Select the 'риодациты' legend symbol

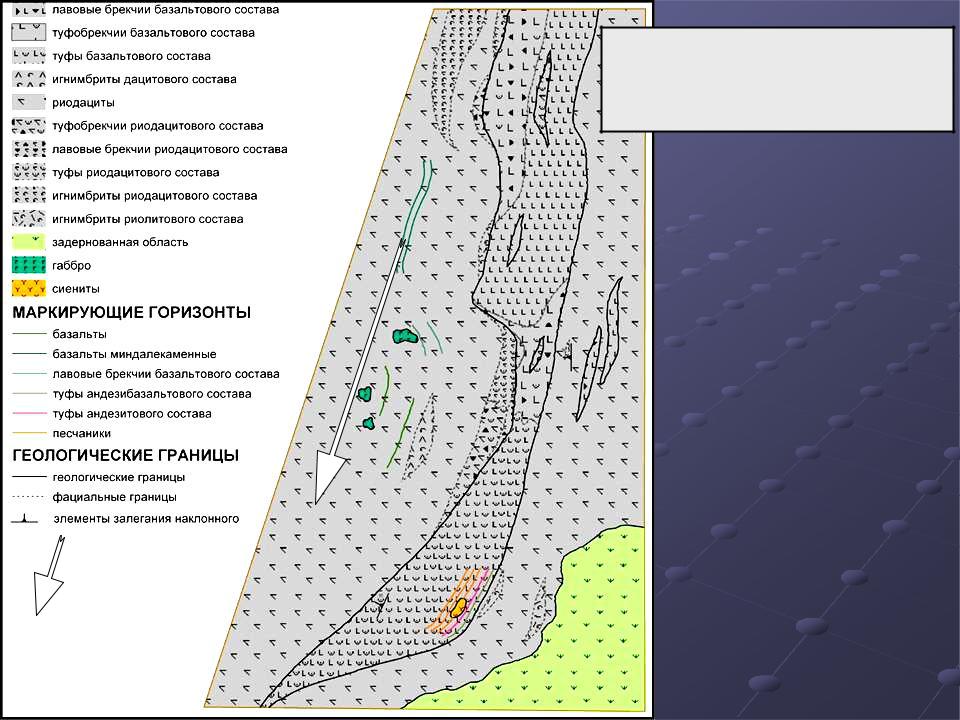click(x=29, y=102)
